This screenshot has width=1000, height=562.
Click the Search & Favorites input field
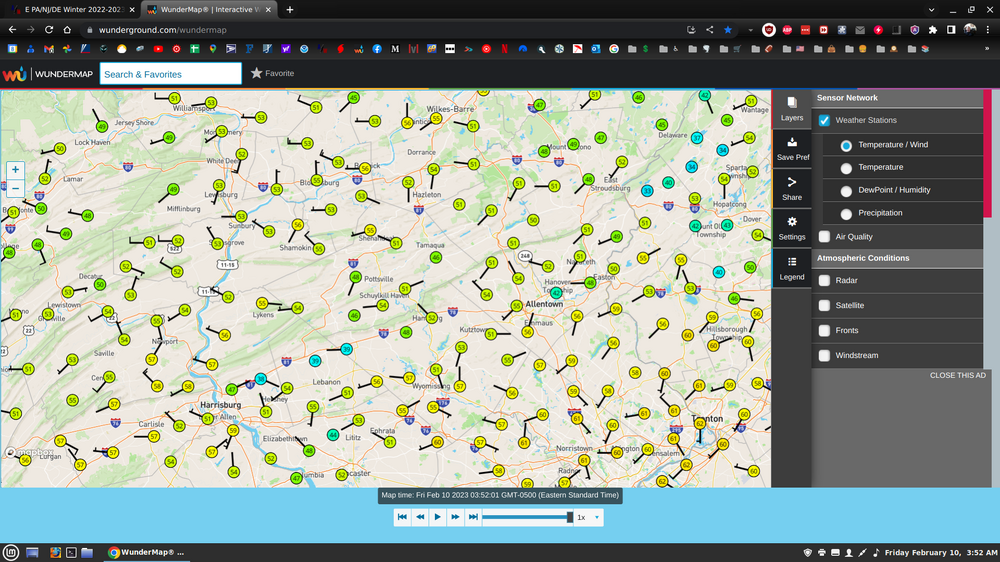tap(170, 74)
